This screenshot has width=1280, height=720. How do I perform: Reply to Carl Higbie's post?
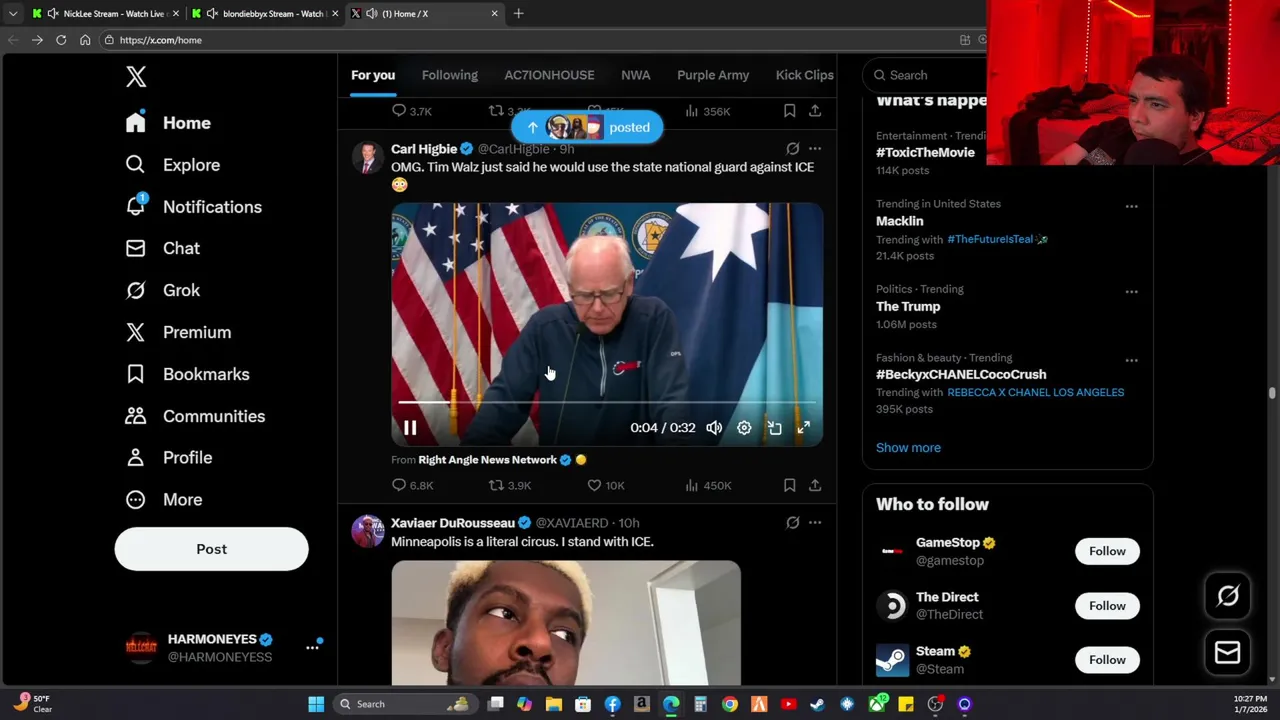tap(411, 485)
